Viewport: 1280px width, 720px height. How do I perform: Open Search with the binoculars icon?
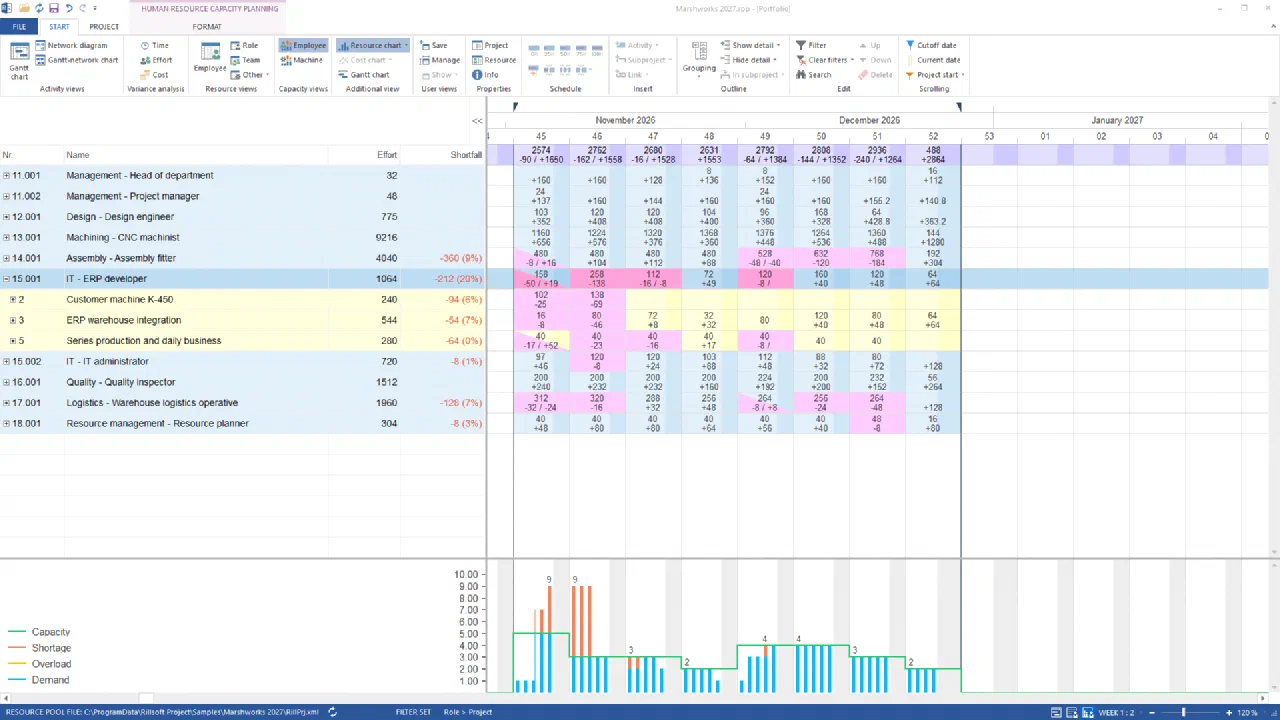[813, 75]
